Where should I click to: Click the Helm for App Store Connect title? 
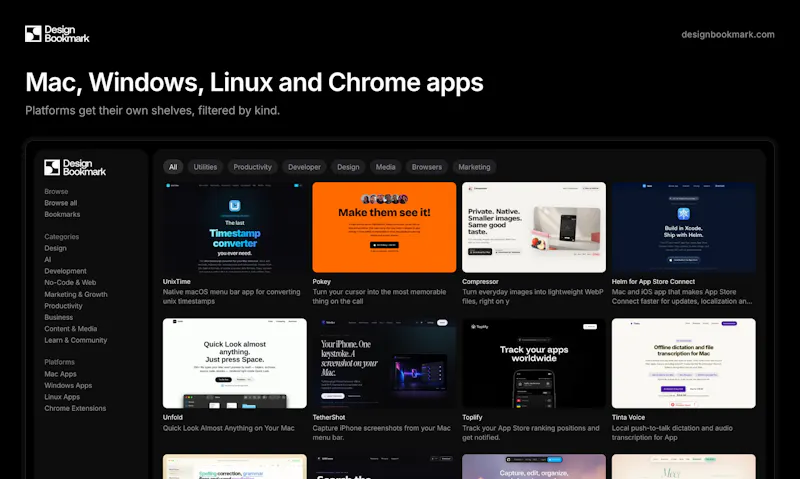point(653,282)
